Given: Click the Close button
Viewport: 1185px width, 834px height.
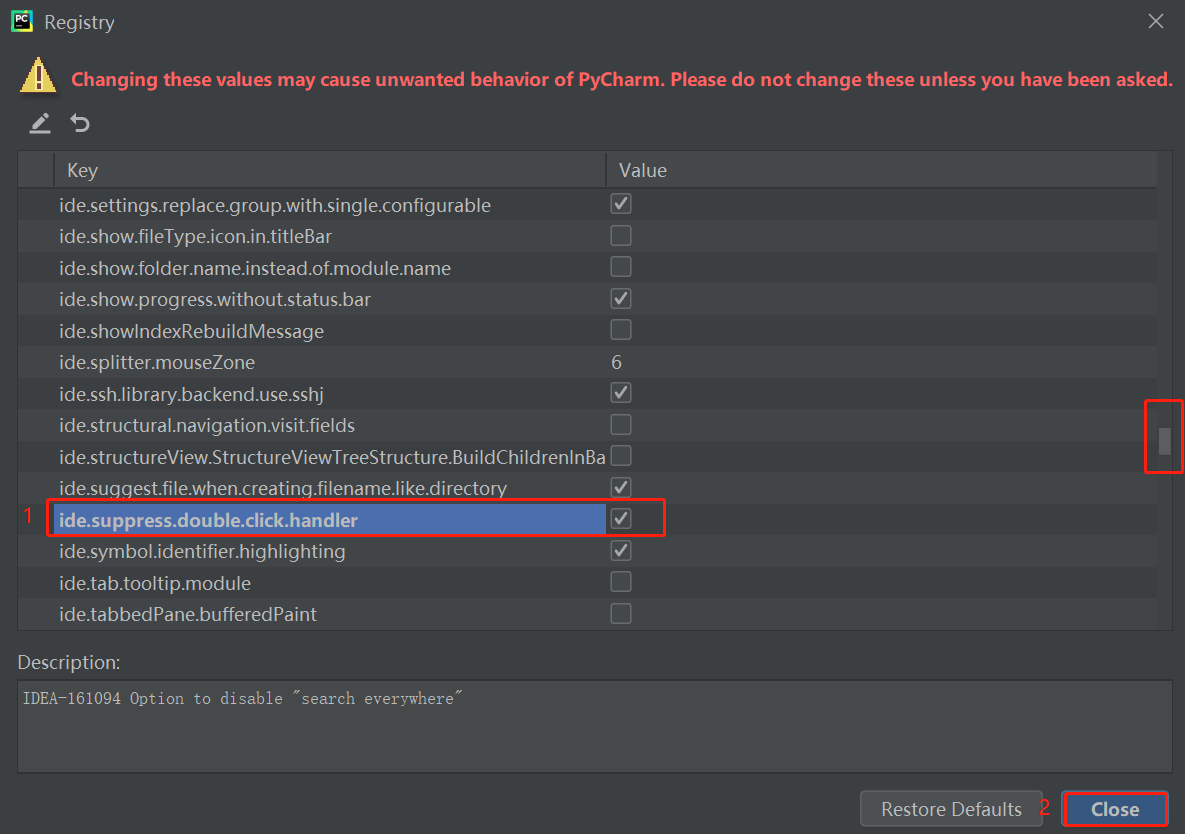Looking at the screenshot, I should 1115,809.
